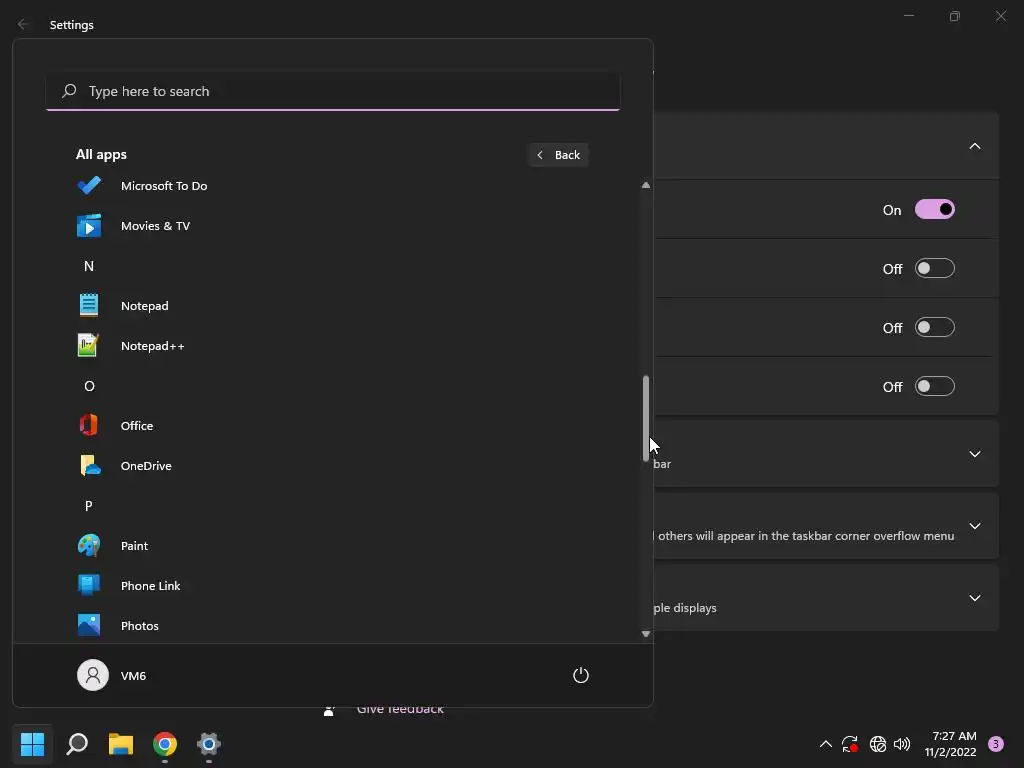Click the All apps scrollbar thumb
The image size is (1024, 768).
click(x=646, y=418)
